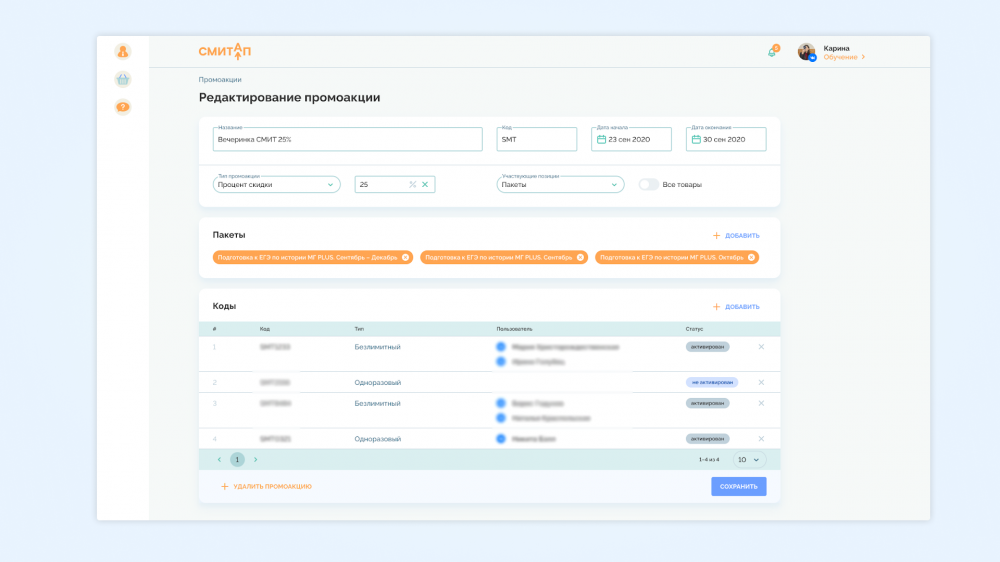Viewport: 1000px width, 562px height.
Task: Click the Одноразовый type in row 2
Action: point(378,383)
